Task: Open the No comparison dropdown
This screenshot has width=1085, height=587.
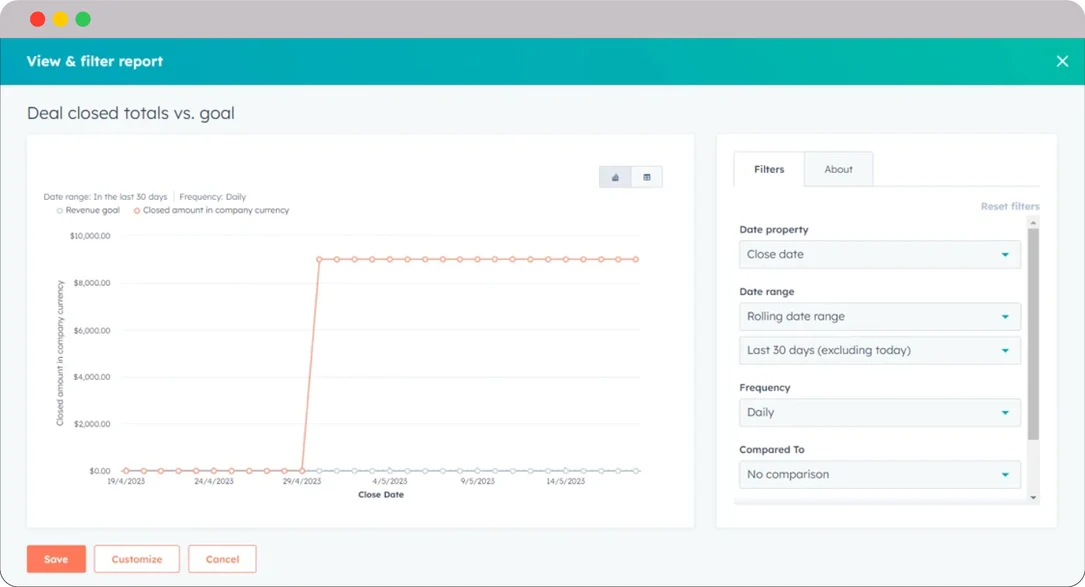Action: [x=879, y=474]
